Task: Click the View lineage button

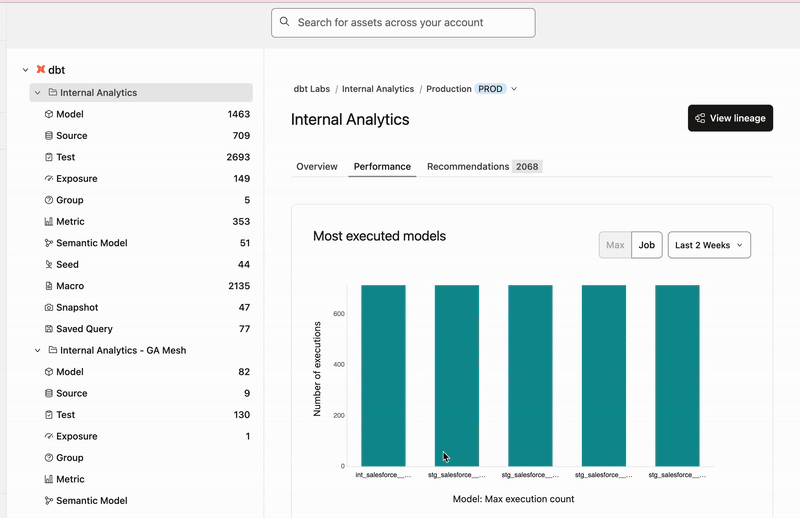Action: [730, 118]
